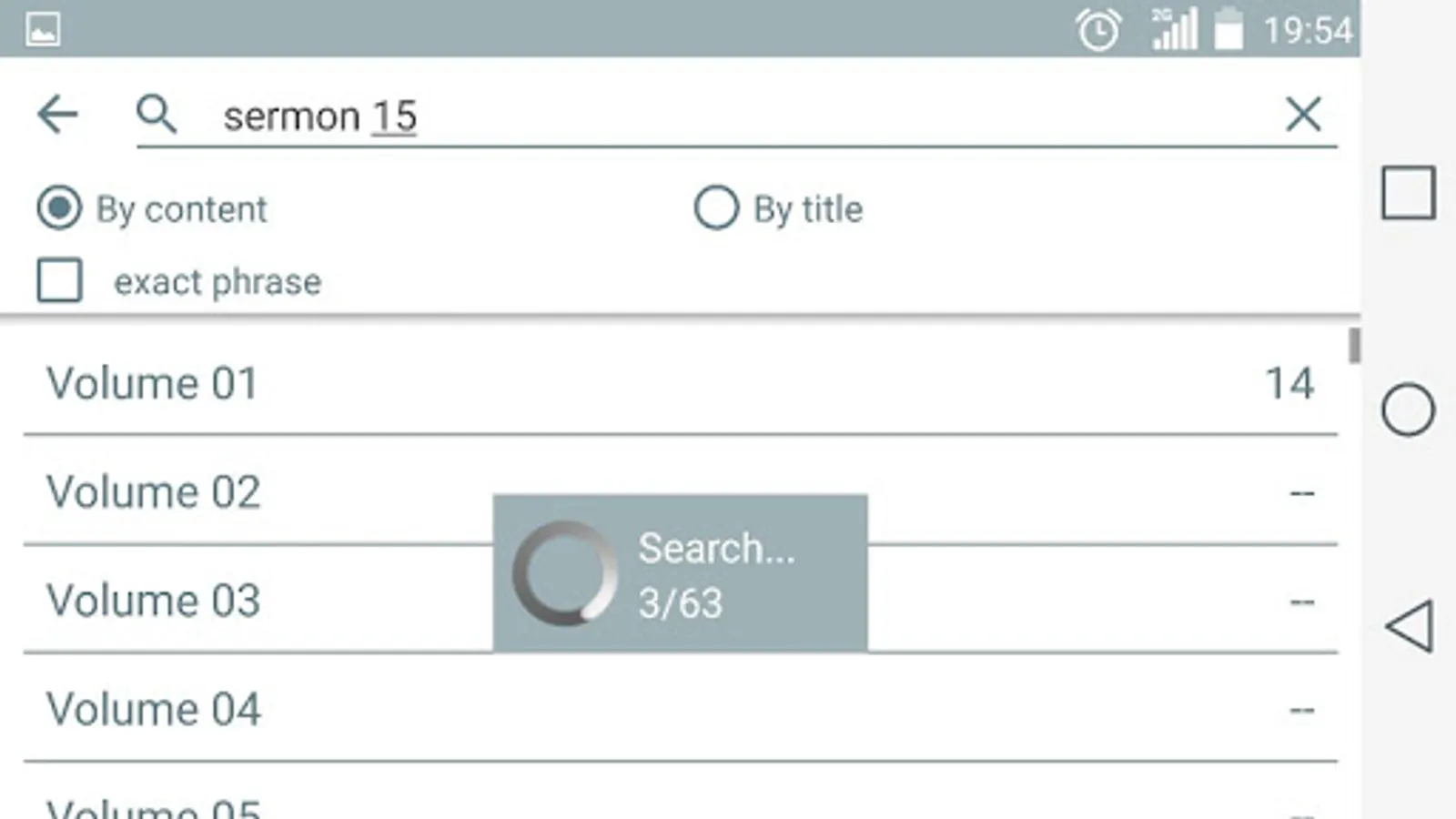Click the Volume 01 result count 14
The height and width of the screenshot is (819, 1456).
coord(1289,383)
